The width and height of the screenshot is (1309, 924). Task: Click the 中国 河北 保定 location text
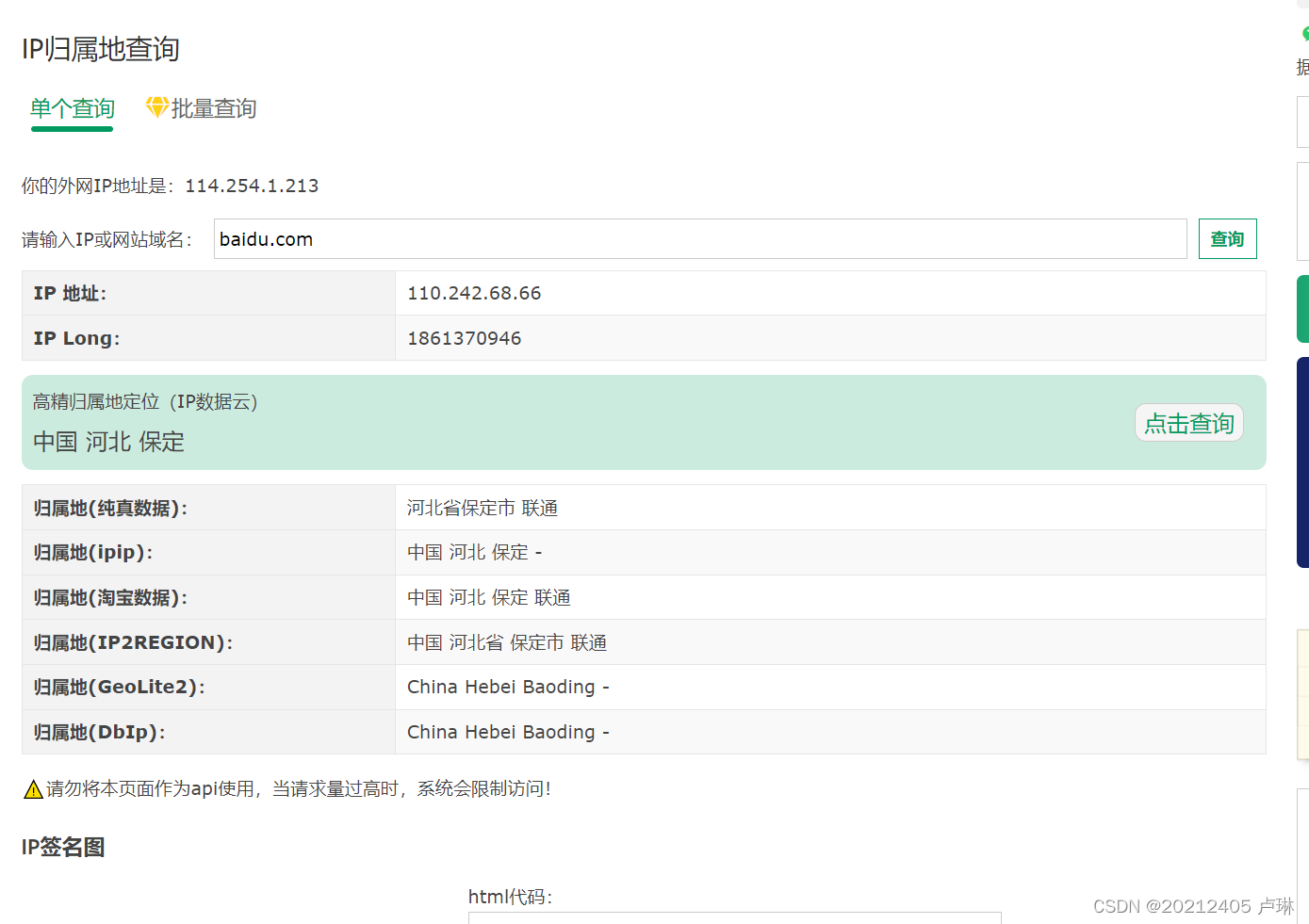tap(109, 442)
